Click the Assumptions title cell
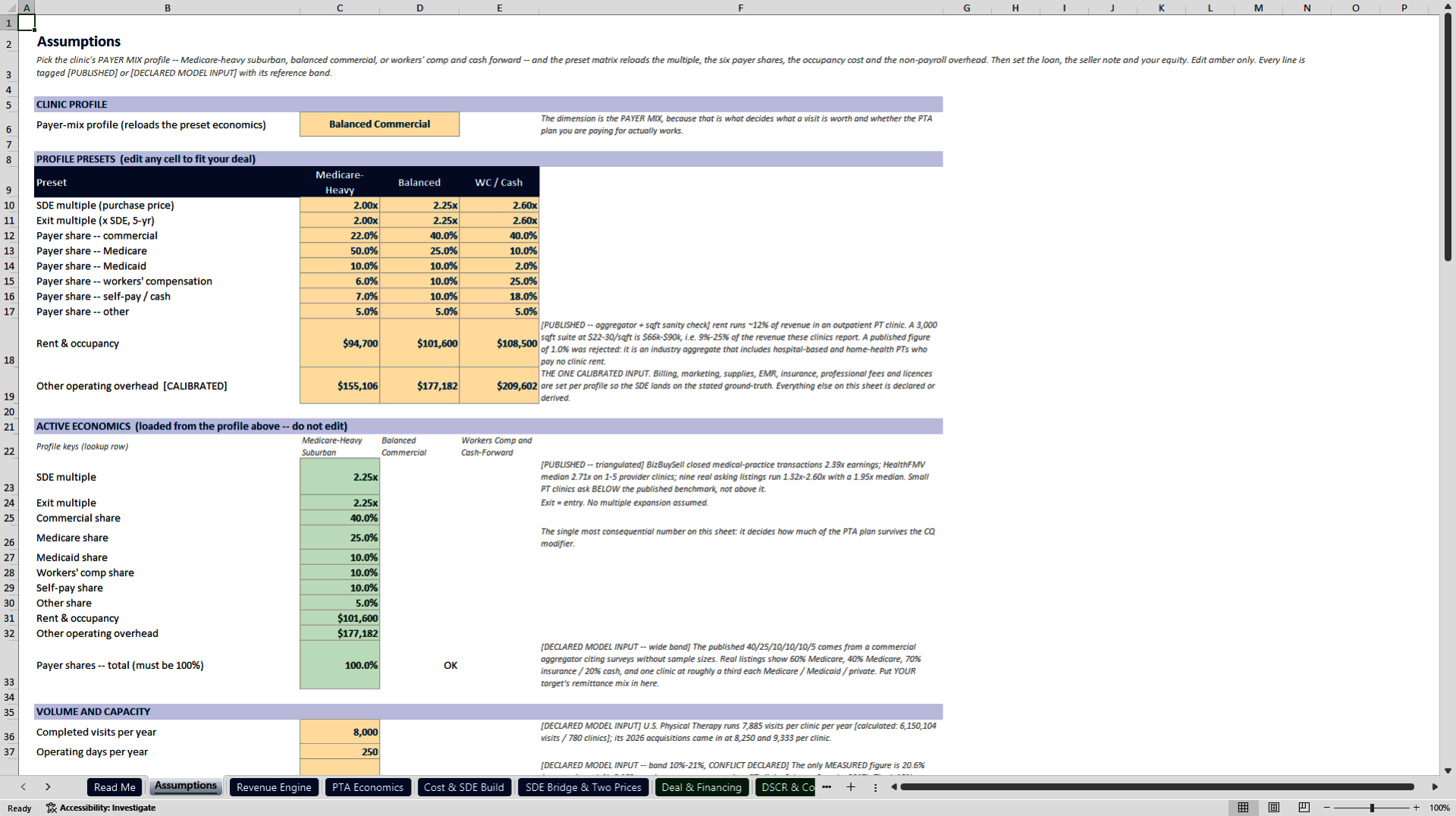 coord(79,42)
